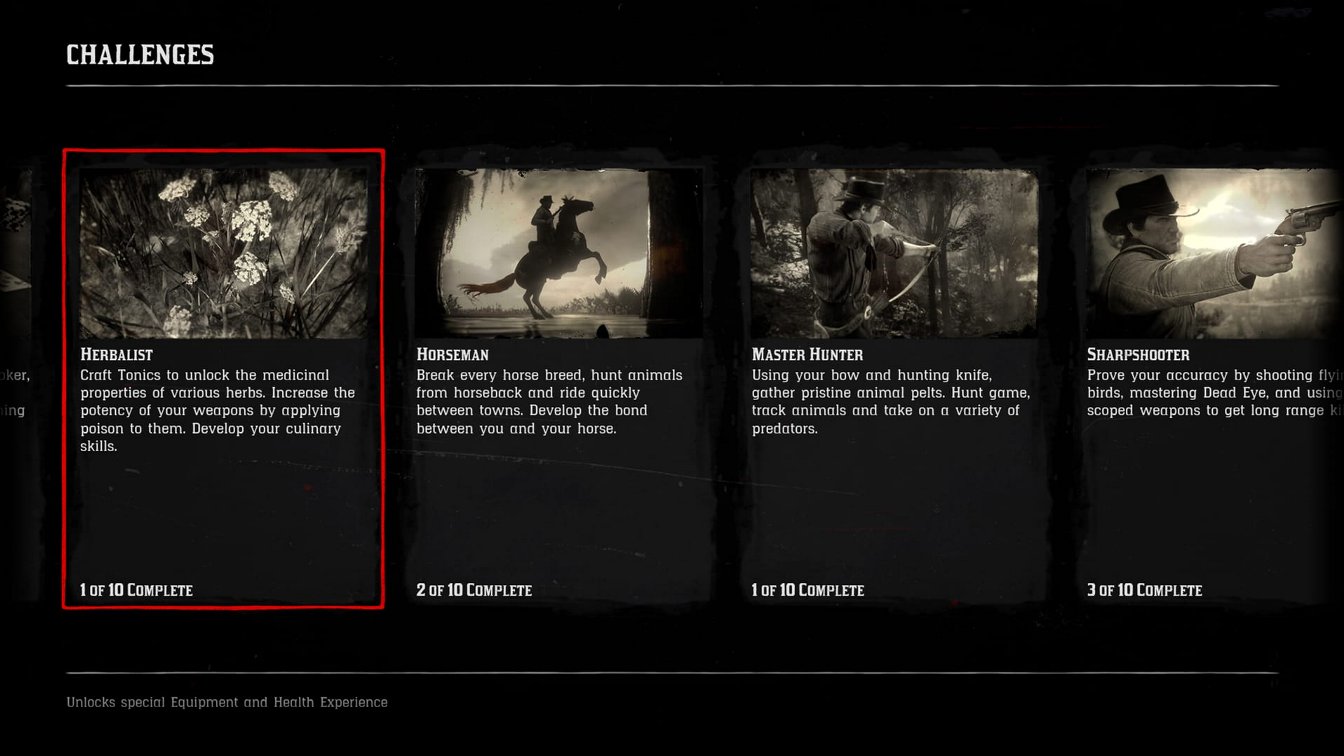Click the Herbalist card title
Viewport: 1344px width, 756px height.
point(117,355)
